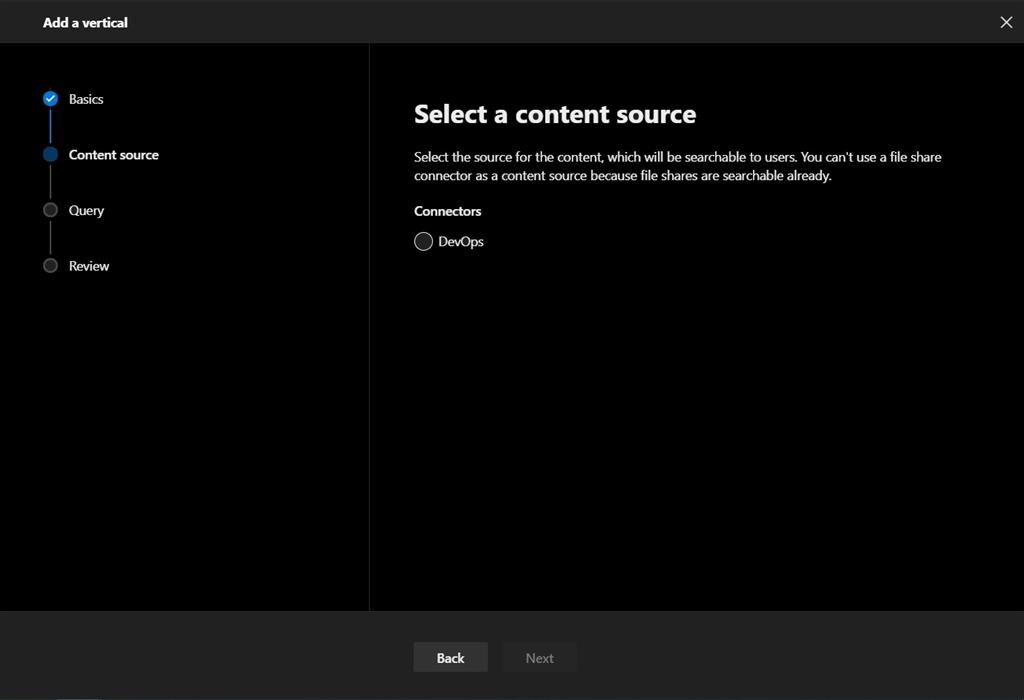Viewport: 1024px width, 700px height.
Task: Click the Query step indicator circle
Action: (50, 210)
